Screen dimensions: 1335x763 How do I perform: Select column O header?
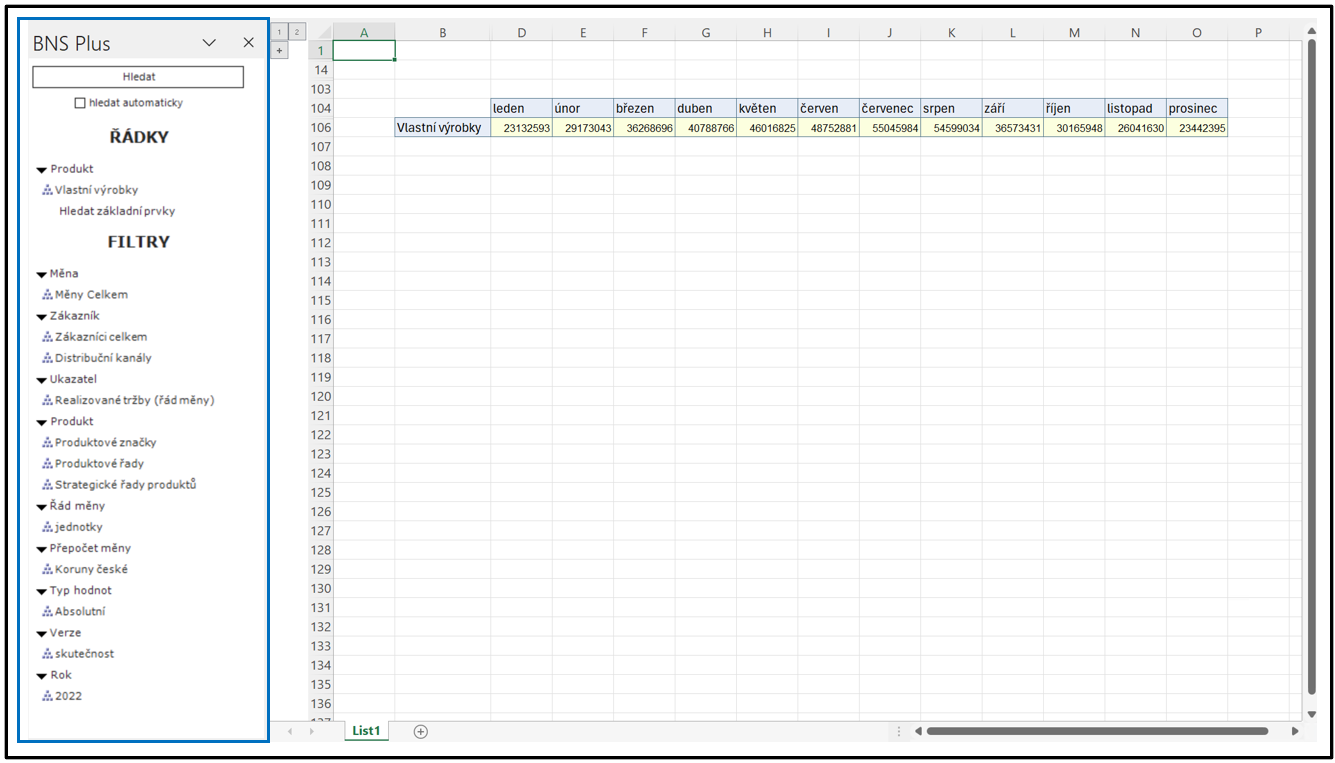click(1197, 32)
